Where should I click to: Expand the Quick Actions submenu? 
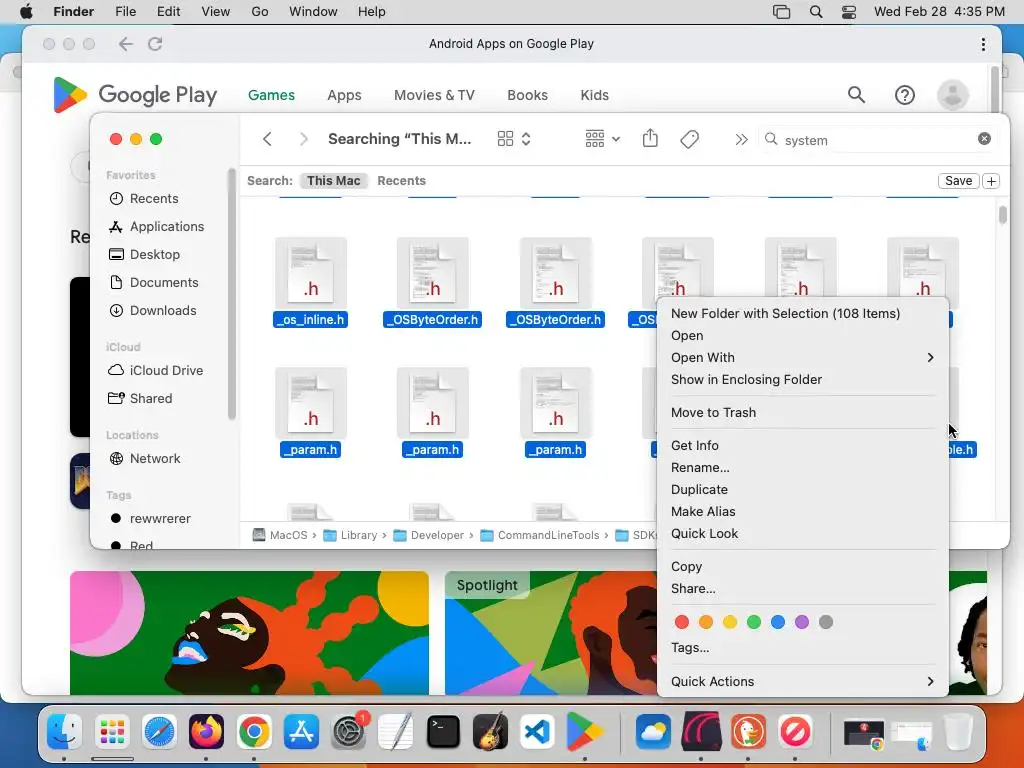point(803,682)
